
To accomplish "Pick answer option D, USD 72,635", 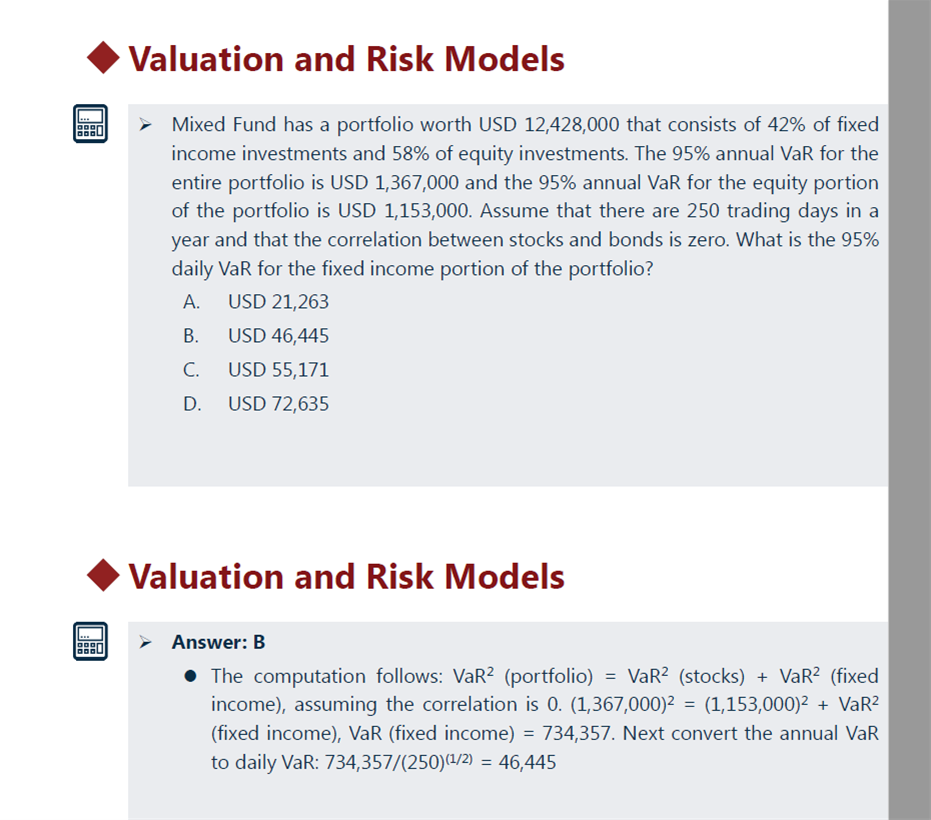I will point(278,404).
